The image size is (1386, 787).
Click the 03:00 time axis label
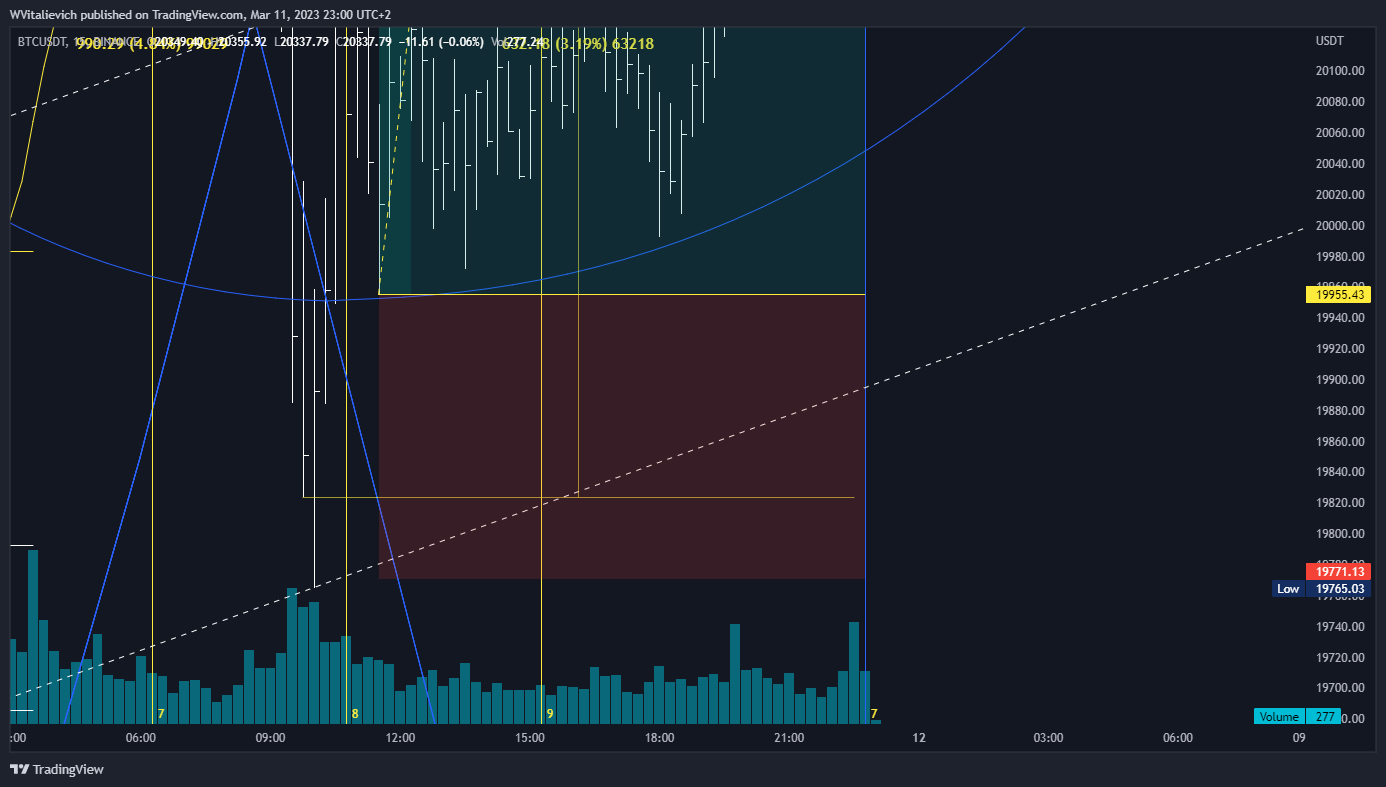(x=1048, y=738)
